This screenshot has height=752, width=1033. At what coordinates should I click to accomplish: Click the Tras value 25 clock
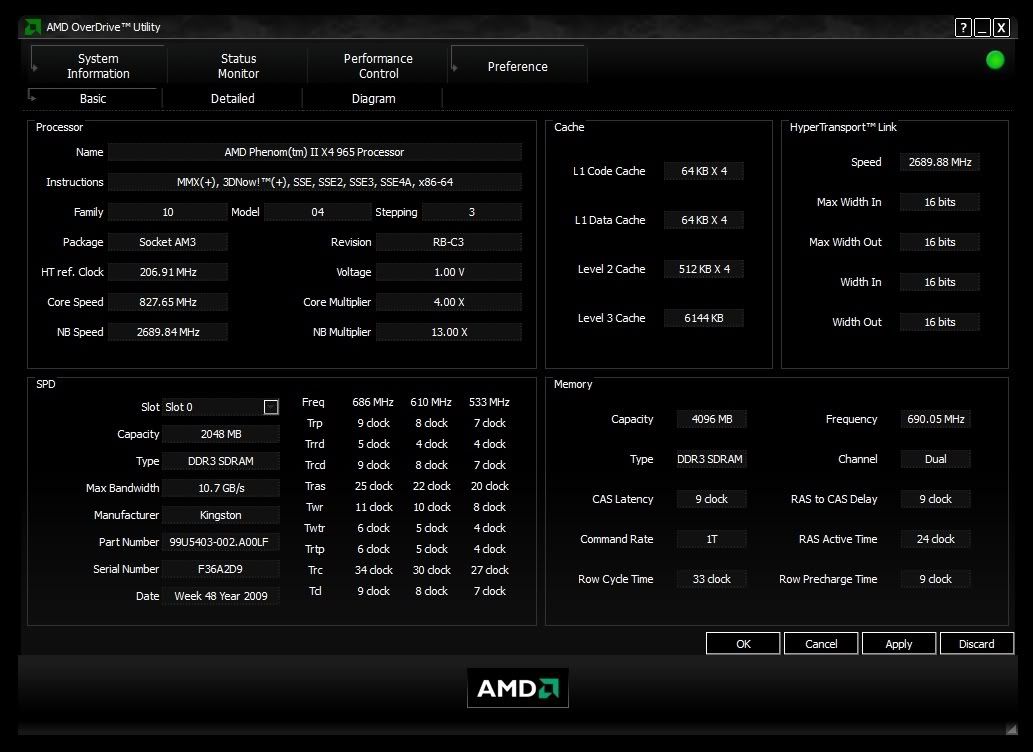(x=374, y=486)
